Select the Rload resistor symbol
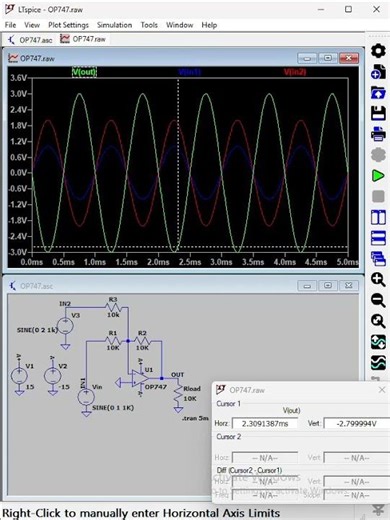The height and width of the screenshot is (520, 390). [178, 393]
